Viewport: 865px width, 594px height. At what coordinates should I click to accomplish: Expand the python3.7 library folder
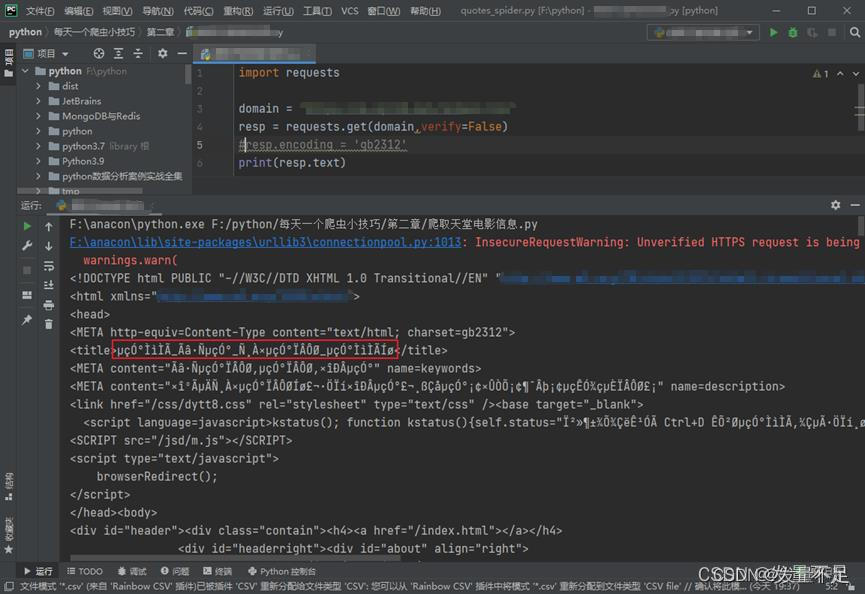point(38,146)
